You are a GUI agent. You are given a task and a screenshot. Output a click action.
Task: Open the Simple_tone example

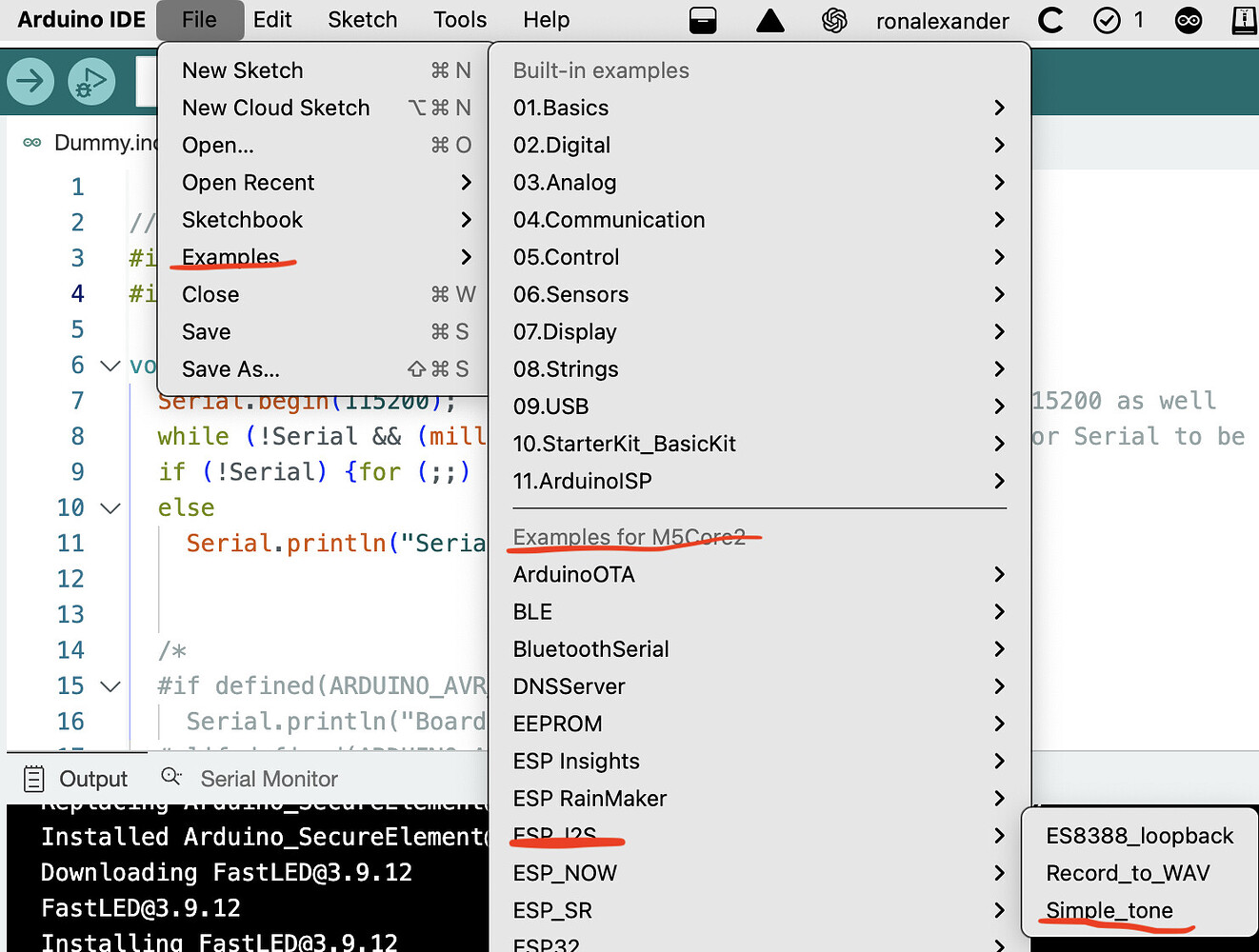1109,910
